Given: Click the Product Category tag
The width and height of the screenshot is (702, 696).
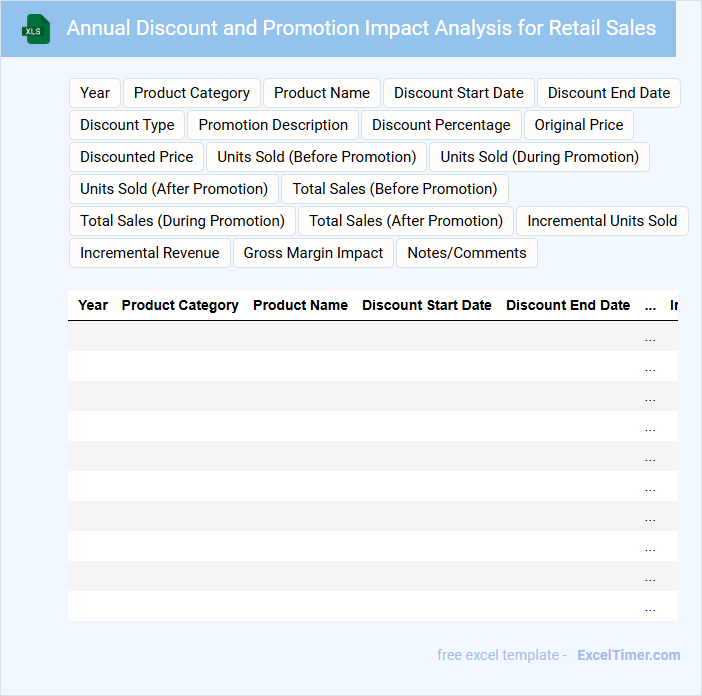Looking at the screenshot, I should [x=192, y=93].
